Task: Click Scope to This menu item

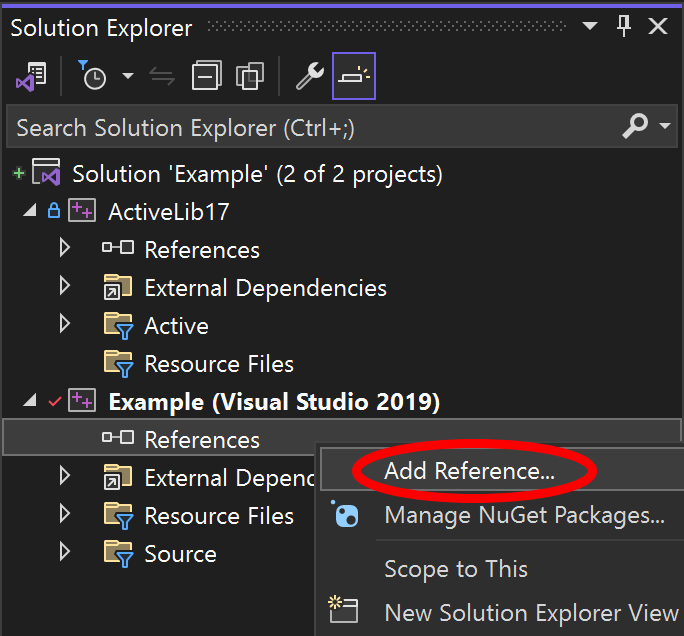Action: (456, 569)
